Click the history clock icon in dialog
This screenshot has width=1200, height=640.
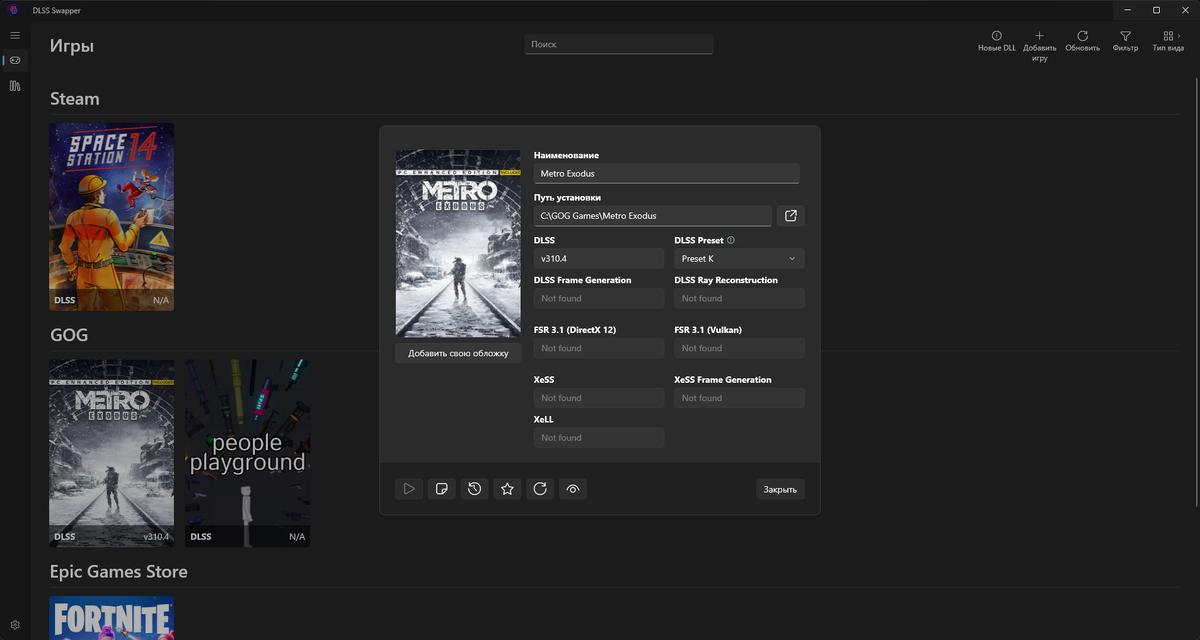[474, 489]
